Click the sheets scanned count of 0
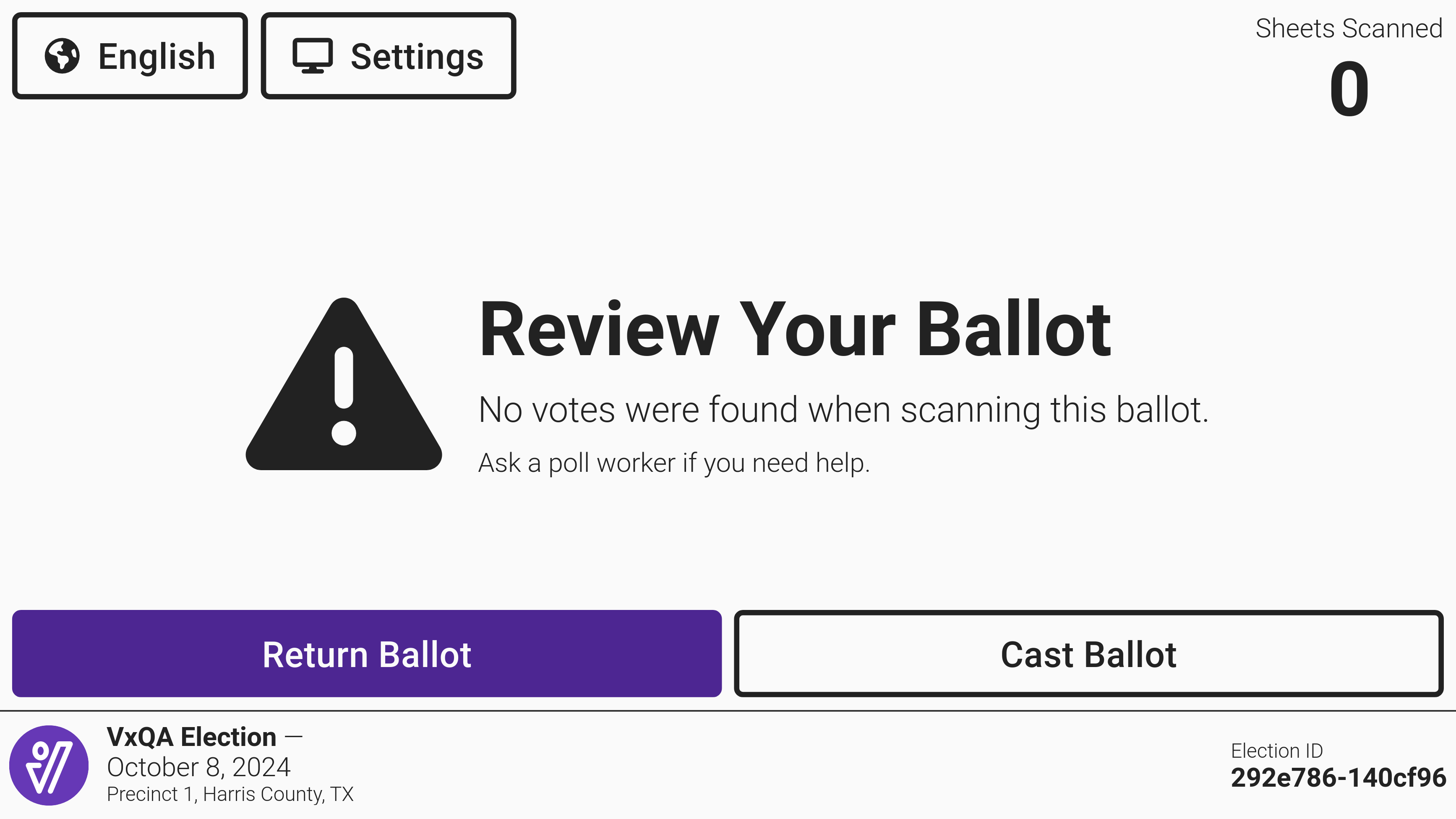This screenshot has height=819, width=1456. point(1349,89)
